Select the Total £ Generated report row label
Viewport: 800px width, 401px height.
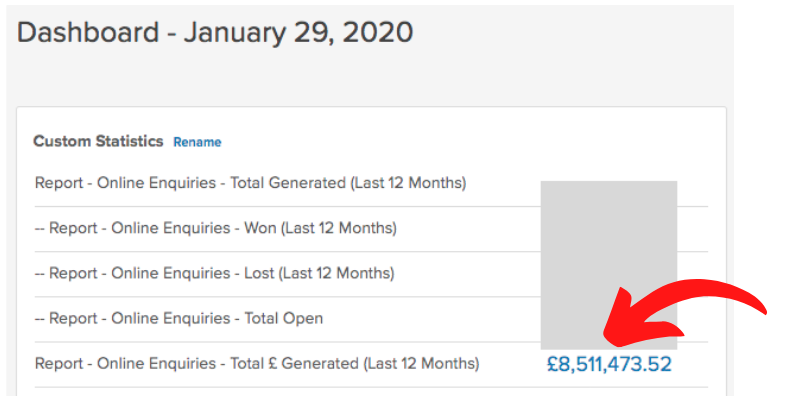tap(256, 363)
